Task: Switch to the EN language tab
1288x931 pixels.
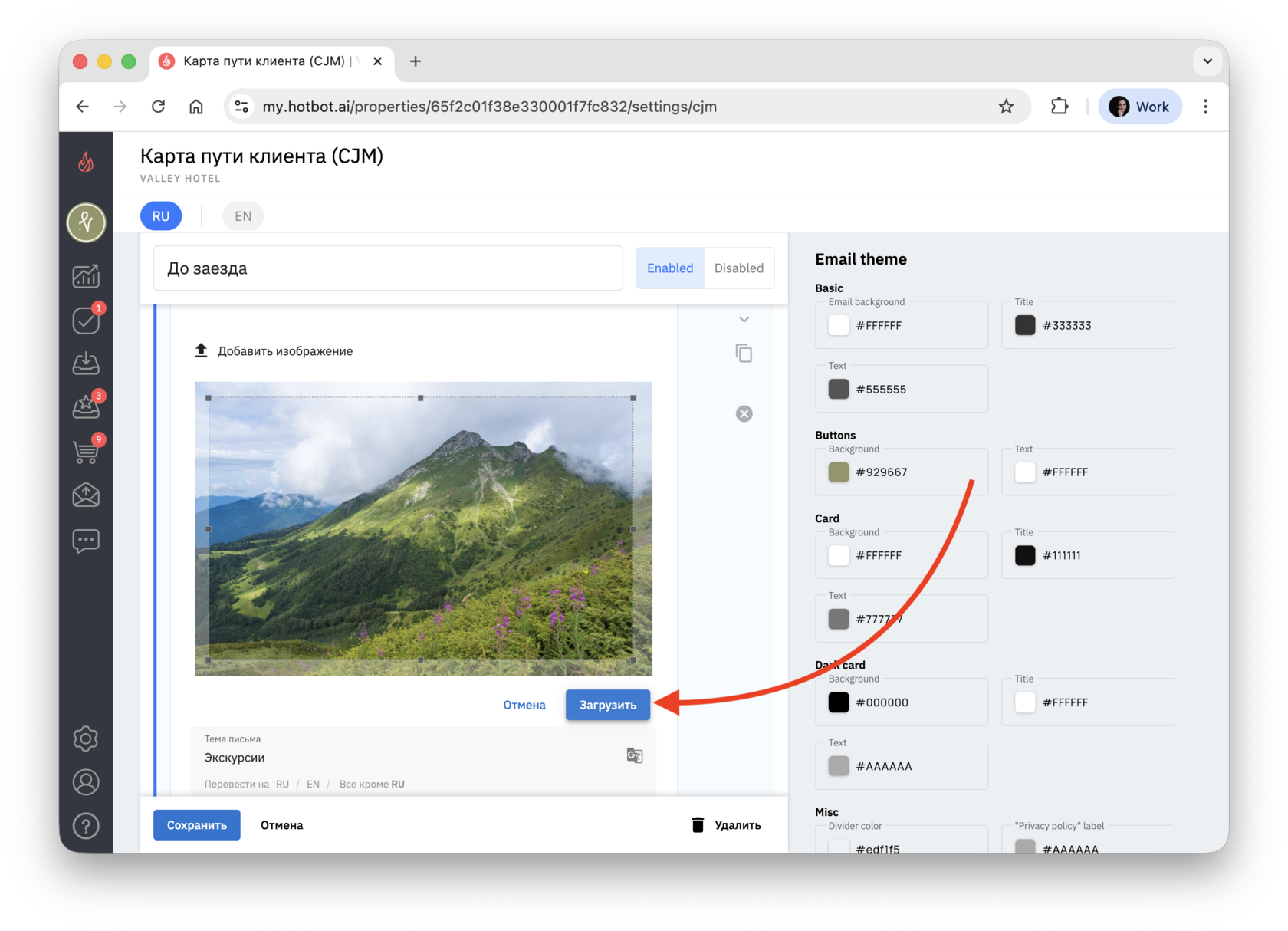Action: tap(243, 216)
